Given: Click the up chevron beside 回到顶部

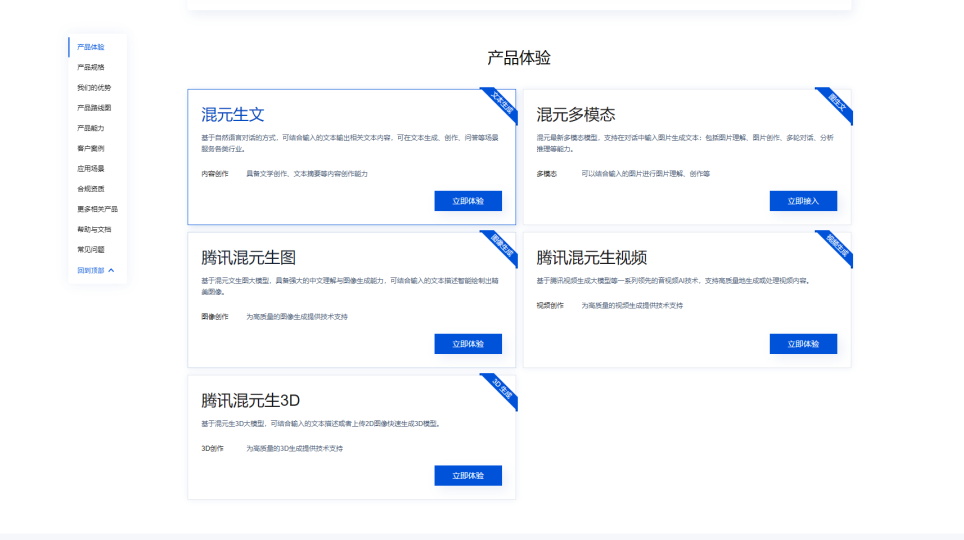Looking at the screenshot, I should [111, 270].
